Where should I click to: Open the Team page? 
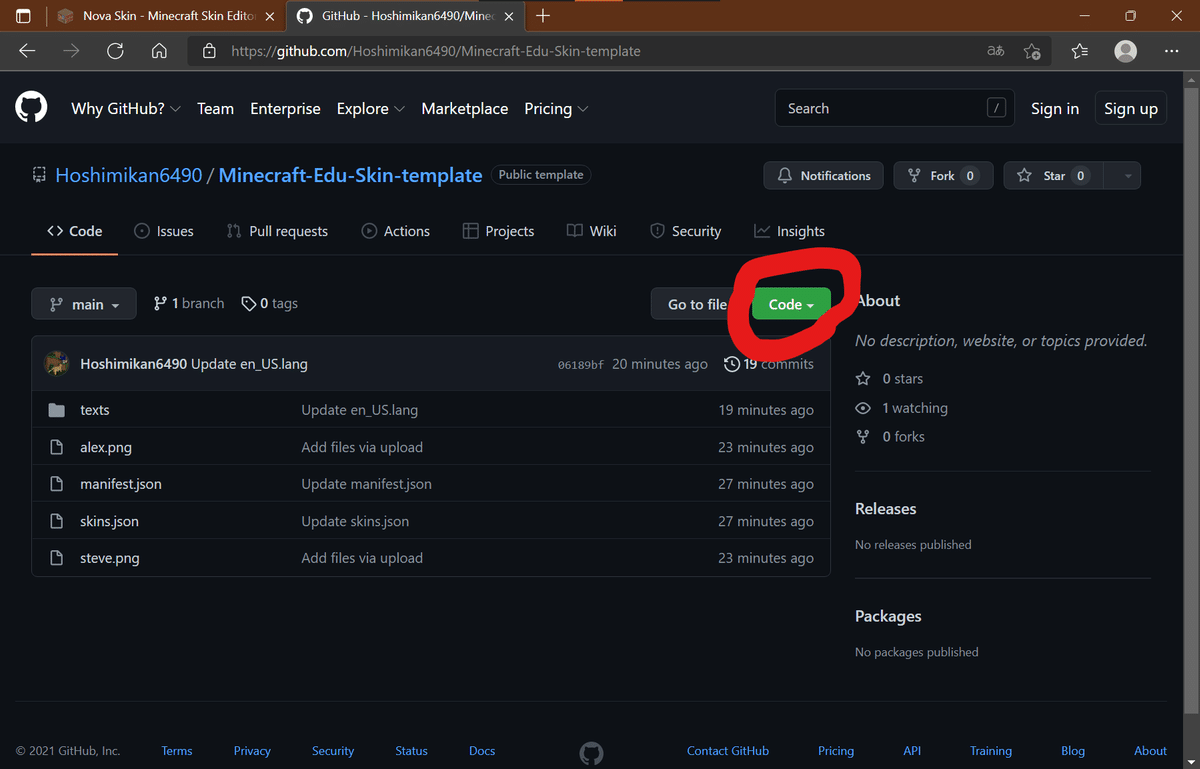coord(215,109)
